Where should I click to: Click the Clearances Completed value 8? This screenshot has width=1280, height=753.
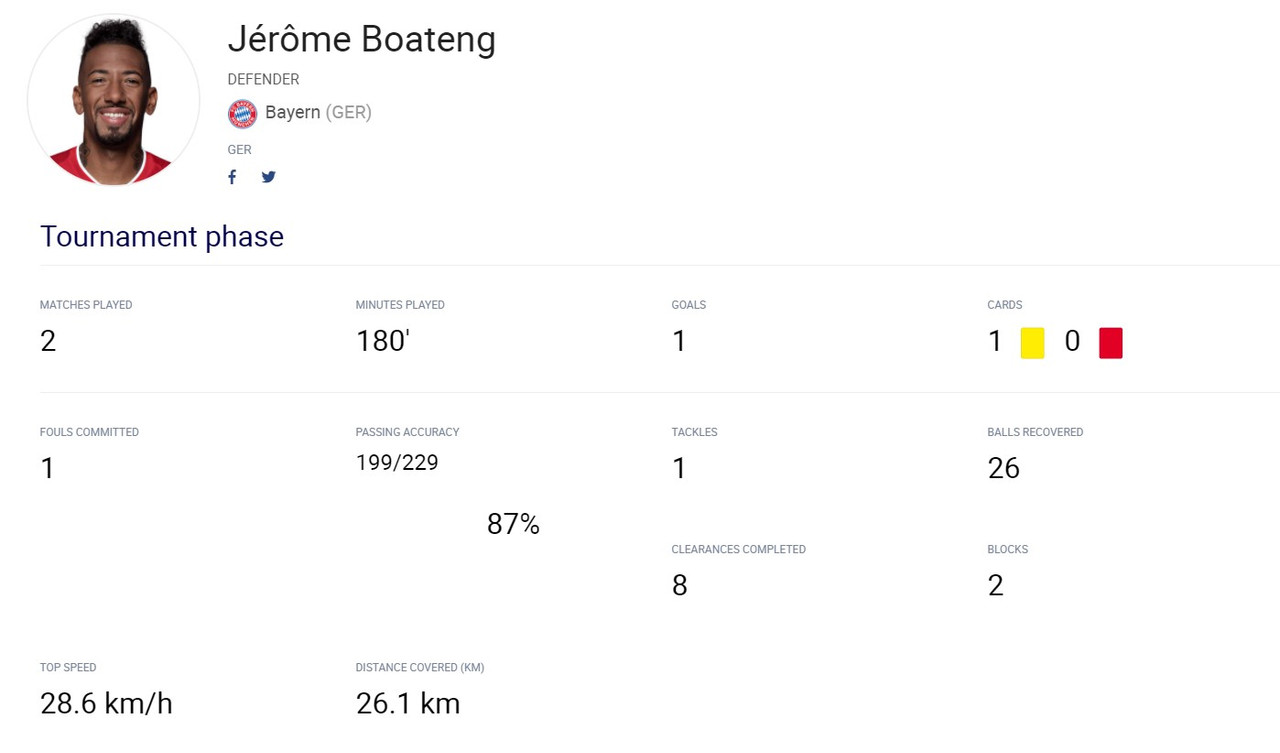679,586
